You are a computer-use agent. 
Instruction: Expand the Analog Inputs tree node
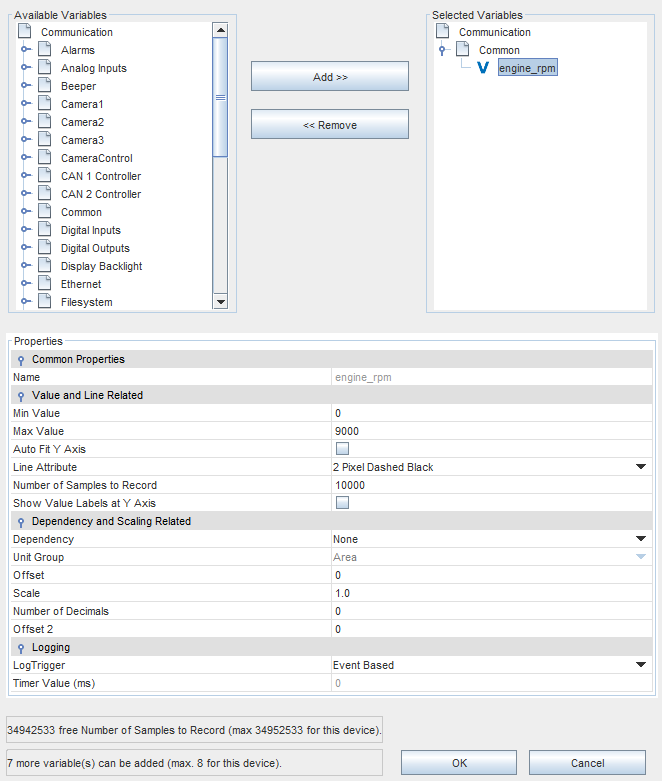tap(25, 67)
